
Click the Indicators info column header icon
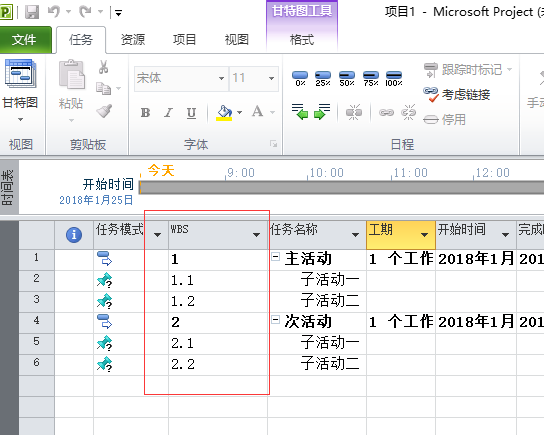(x=74, y=235)
